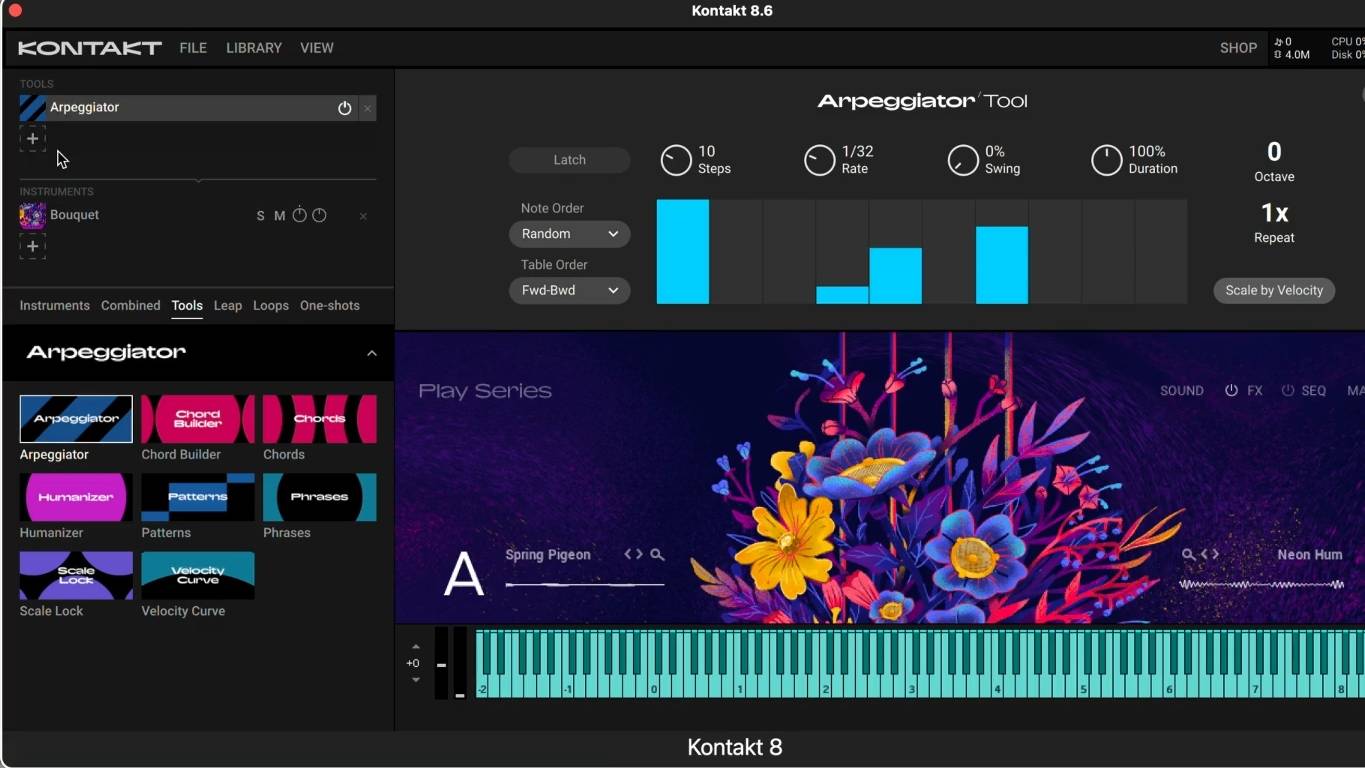This screenshot has height=768, width=1365.
Task: Click the divider arrow between Tools and Instruments
Action: point(199,180)
